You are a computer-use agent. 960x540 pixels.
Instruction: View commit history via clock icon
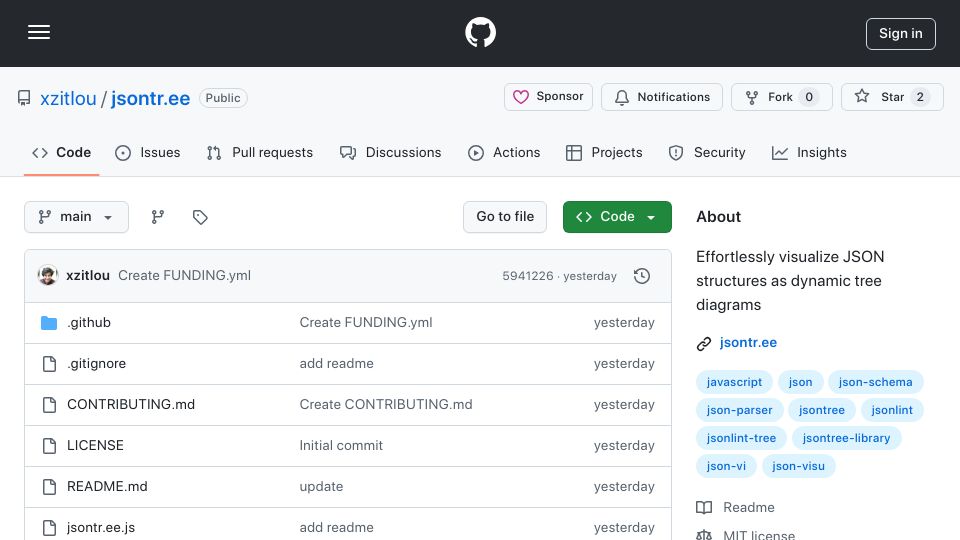(642, 276)
